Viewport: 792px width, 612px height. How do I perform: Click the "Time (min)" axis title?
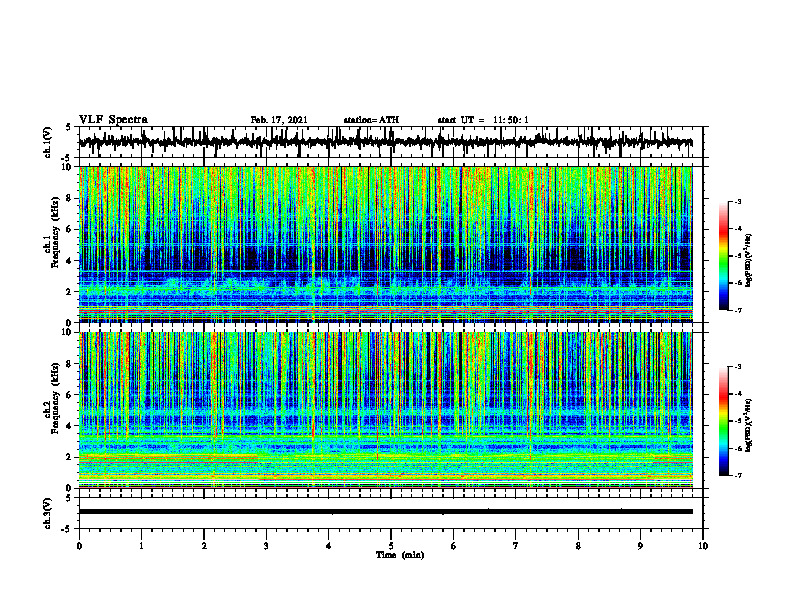tap(400, 555)
